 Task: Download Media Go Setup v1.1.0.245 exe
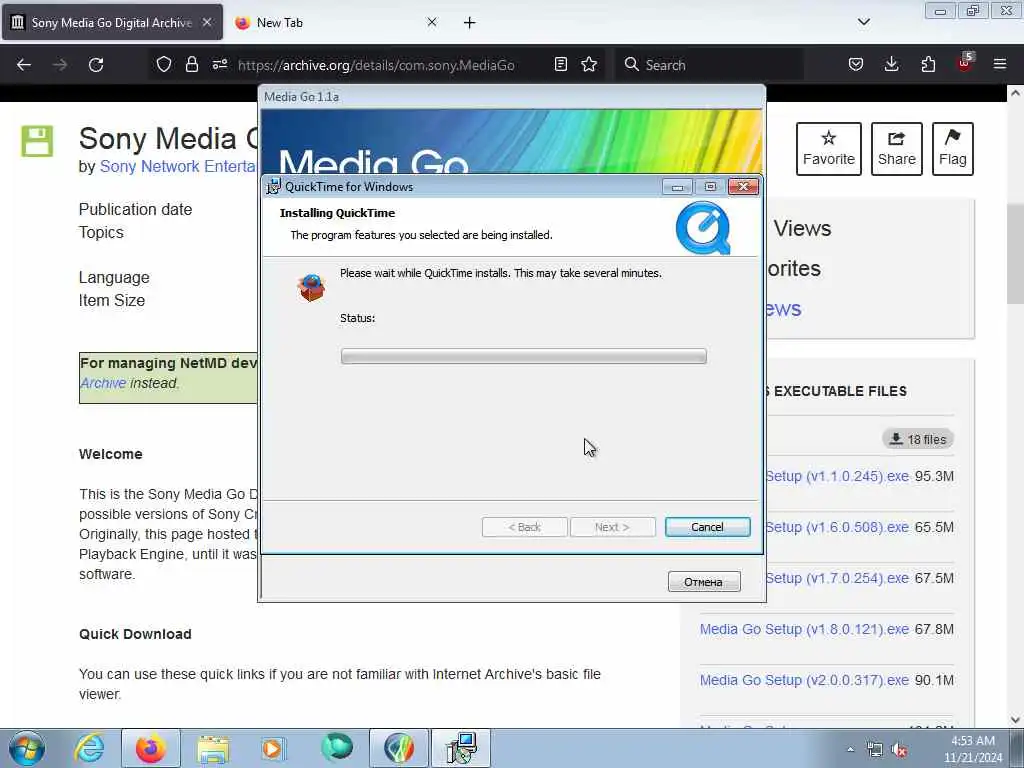tap(837, 476)
